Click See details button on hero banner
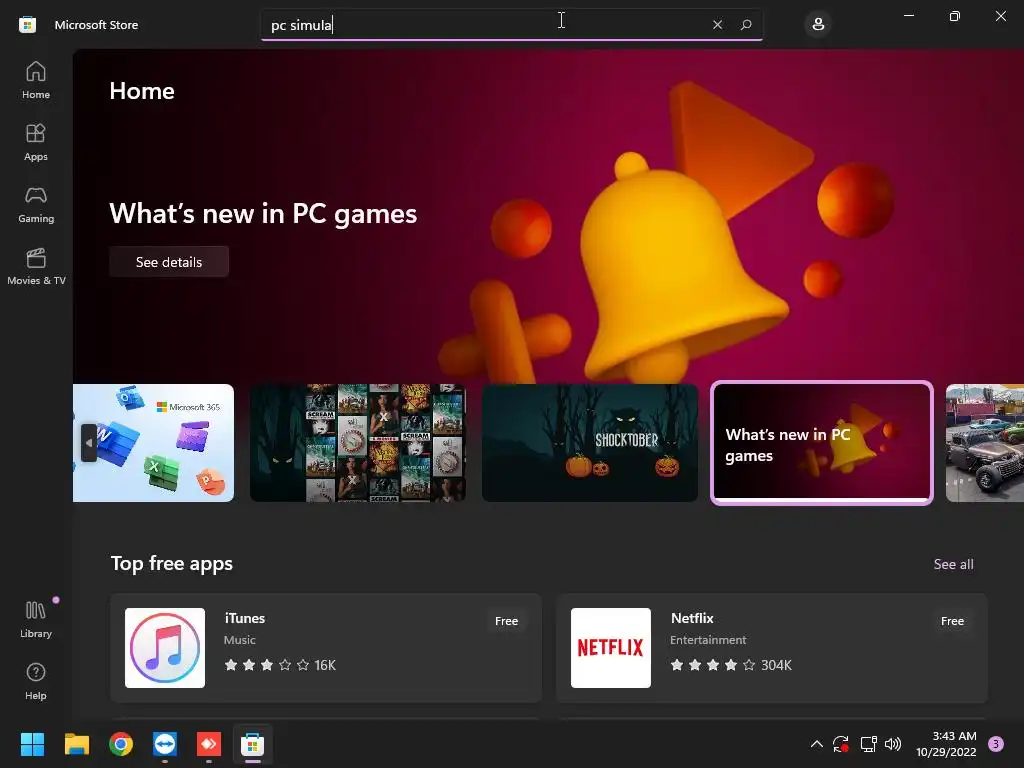Screen dimensions: 1024x768 169,262
